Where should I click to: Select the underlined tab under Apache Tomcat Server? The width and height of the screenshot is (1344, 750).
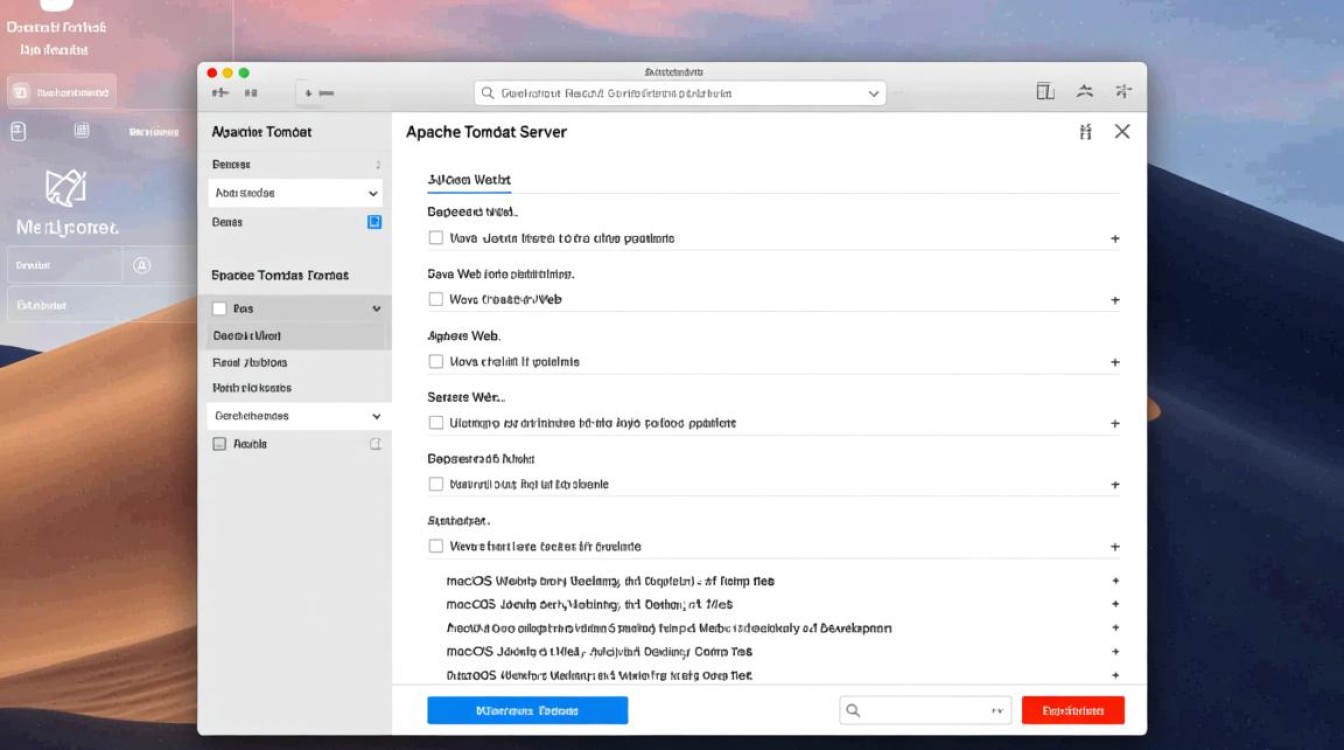point(469,180)
